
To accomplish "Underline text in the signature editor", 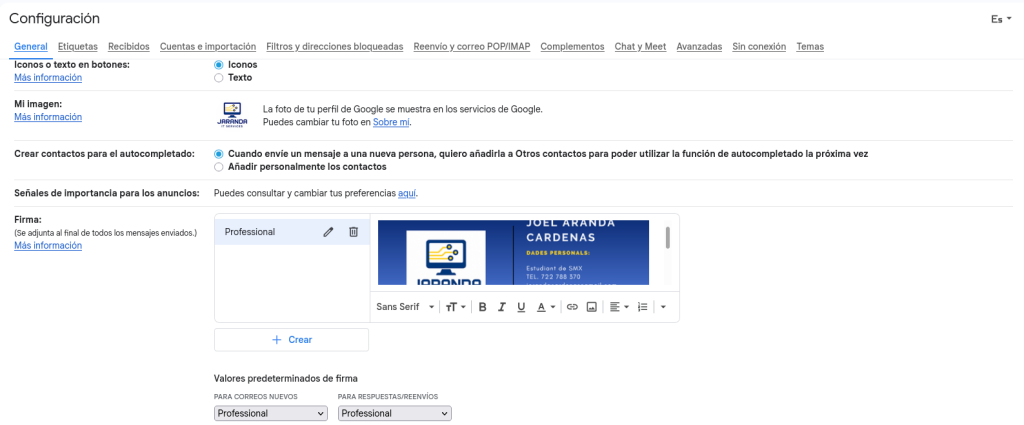I will point(521,307).
